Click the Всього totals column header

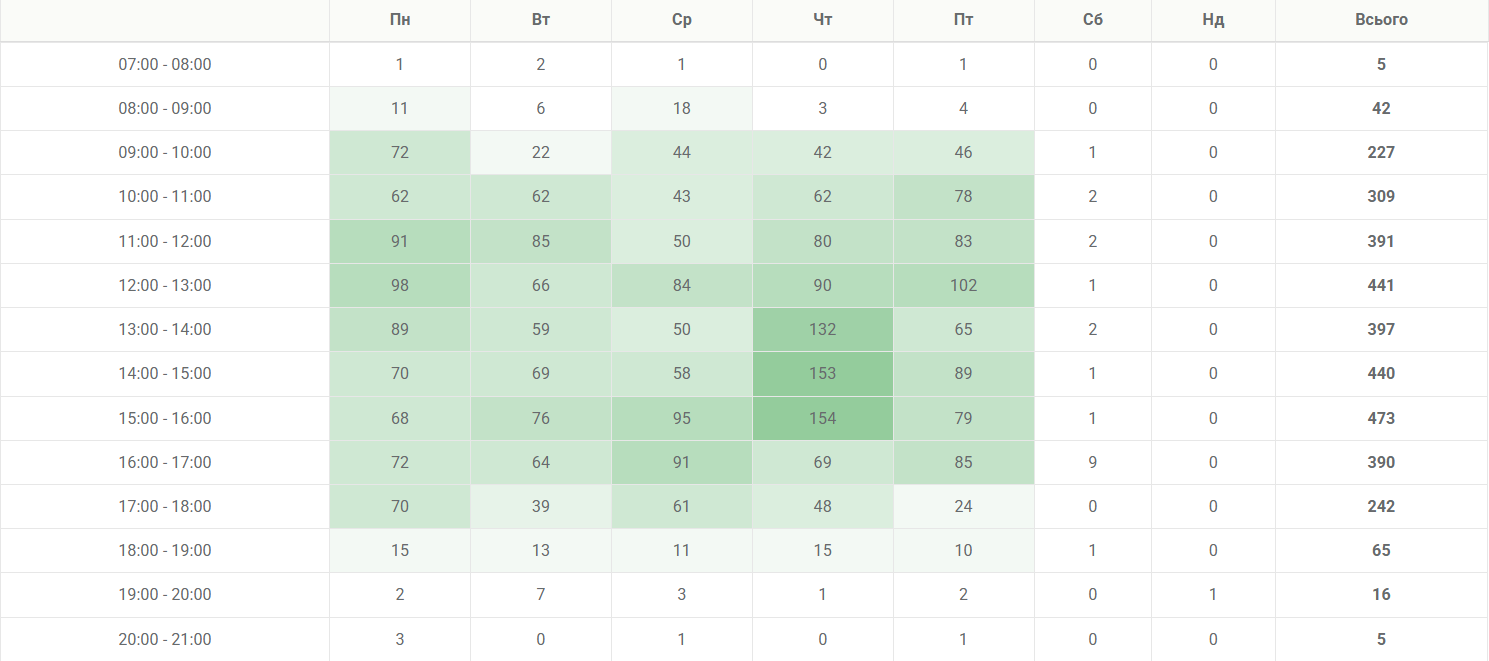pos(1381,20)
